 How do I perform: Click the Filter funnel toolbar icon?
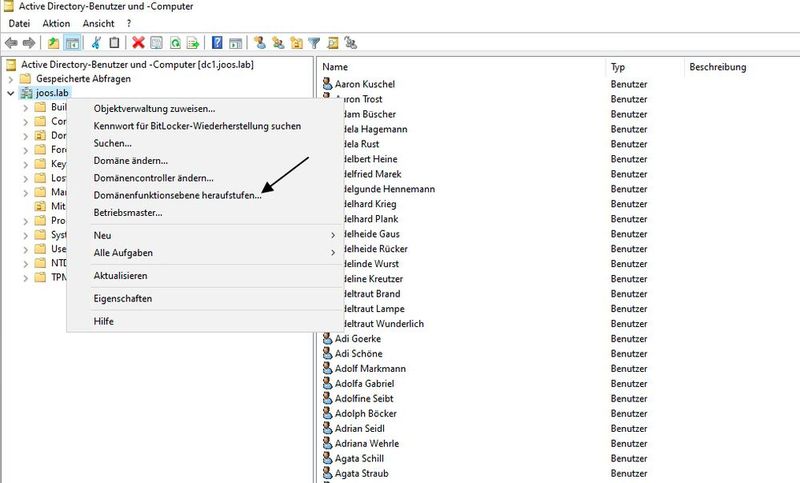click(314, 43)
